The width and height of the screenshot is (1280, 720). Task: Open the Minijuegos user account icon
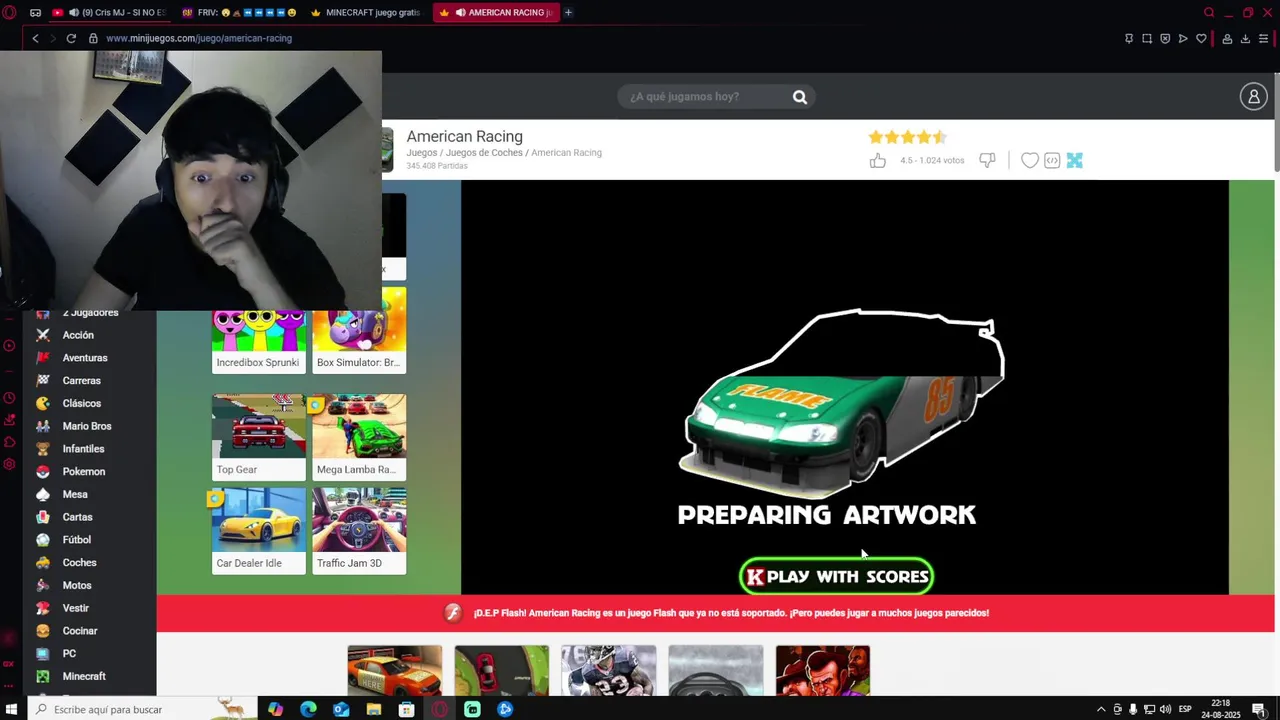[1253, 96]
